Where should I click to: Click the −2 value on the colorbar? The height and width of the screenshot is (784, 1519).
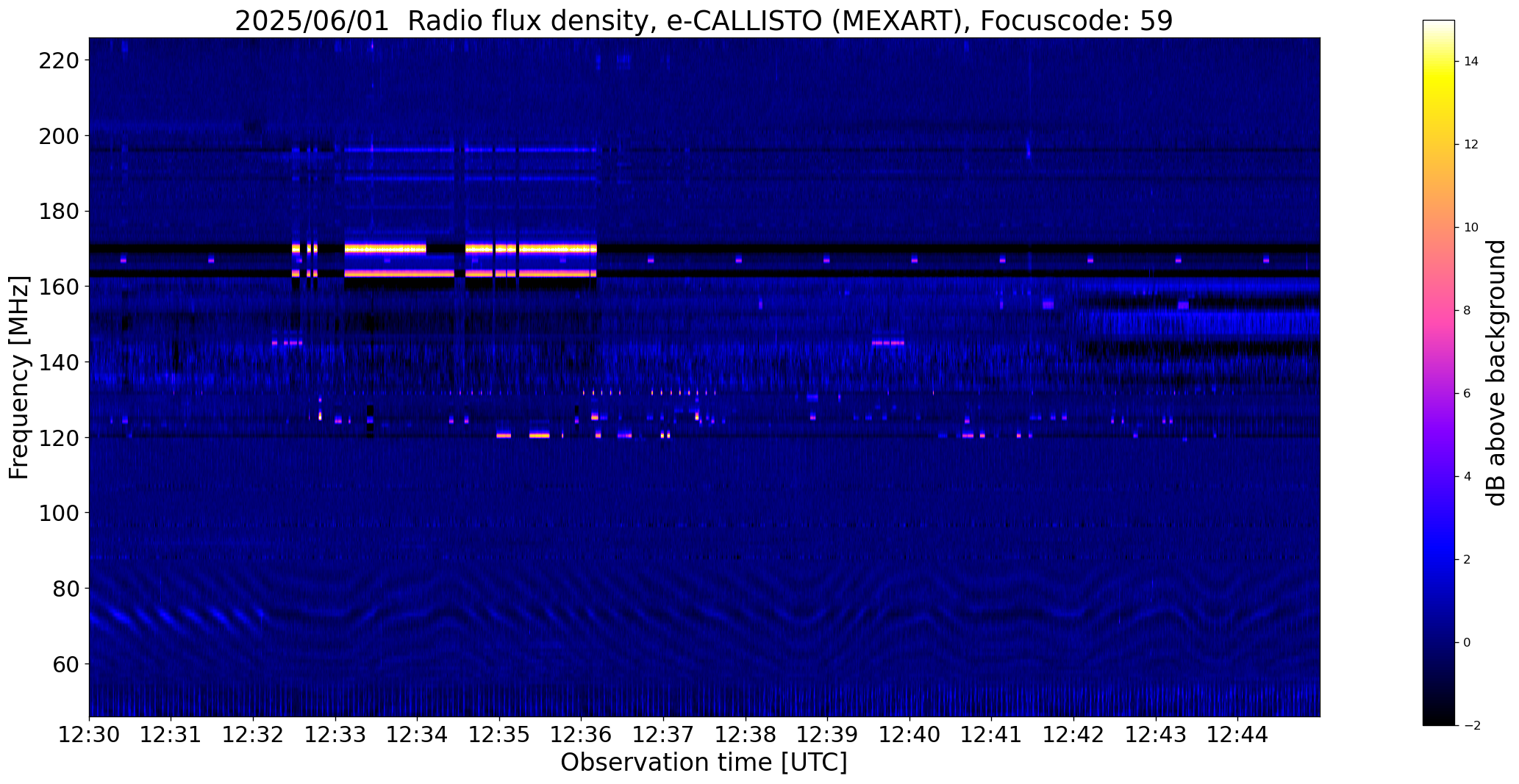coord(1471,726)
